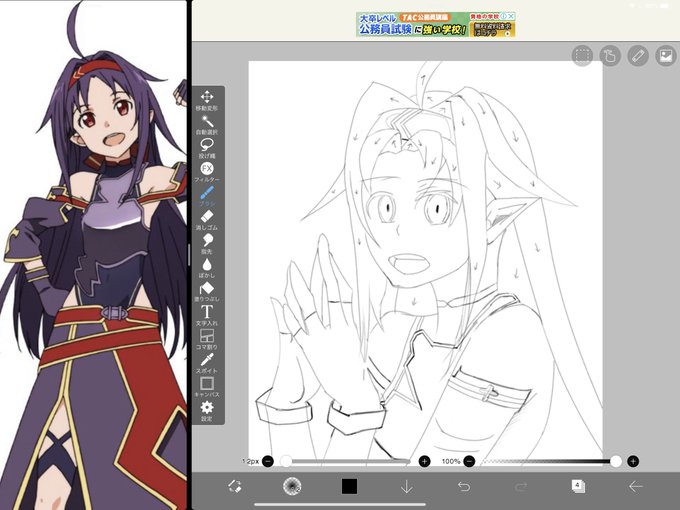This screenshot has width=680, height=510.
Task: Switch to the Eraser (消しゴム) tool
Action: pos(207,220)
